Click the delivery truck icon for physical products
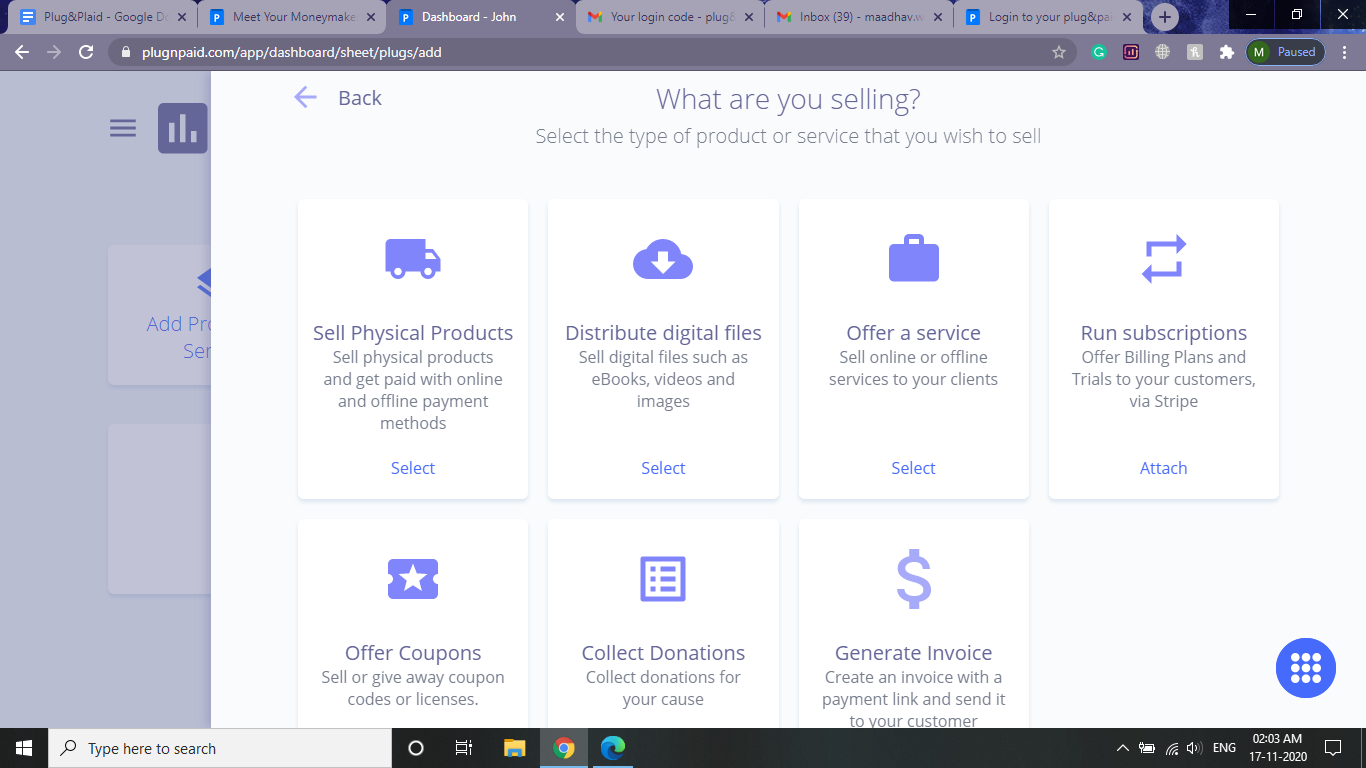This screenshot has height=768, width=1366. click(x=413, y=259)
